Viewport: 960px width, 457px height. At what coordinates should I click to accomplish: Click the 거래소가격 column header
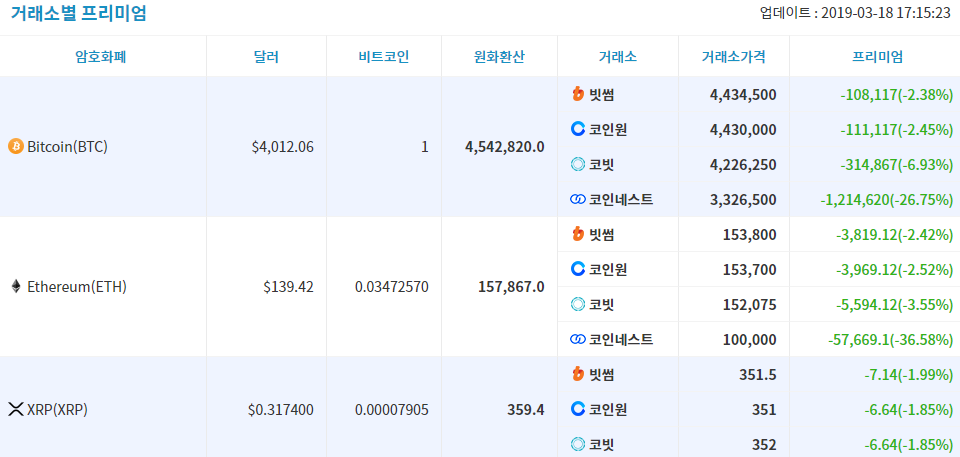pos(733,57)
